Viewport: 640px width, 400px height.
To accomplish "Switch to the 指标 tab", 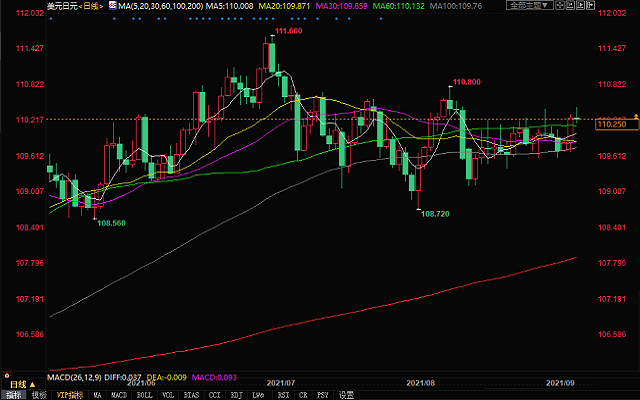I will pos(11,395).
